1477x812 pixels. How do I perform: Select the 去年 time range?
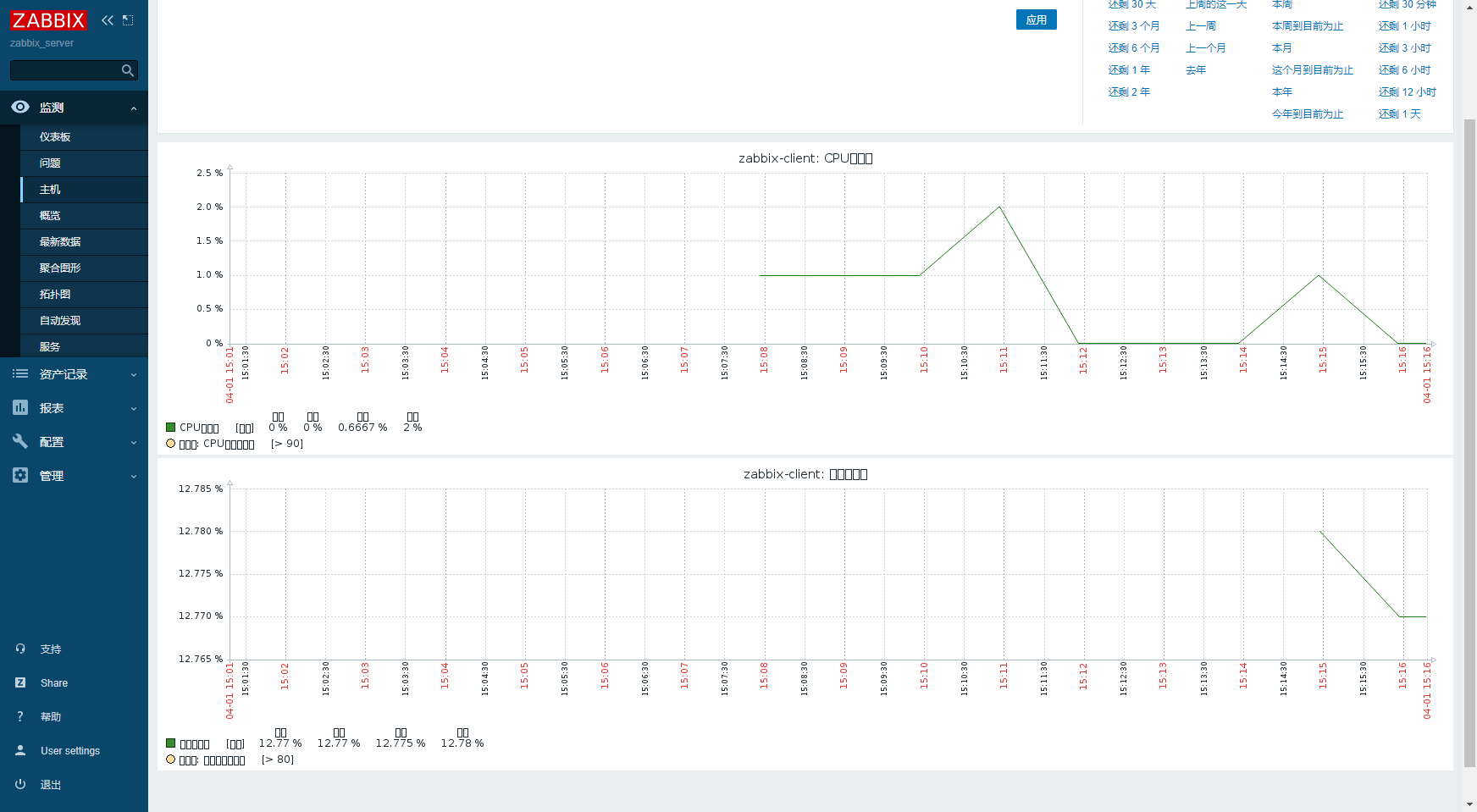(x=1196, y=70)
